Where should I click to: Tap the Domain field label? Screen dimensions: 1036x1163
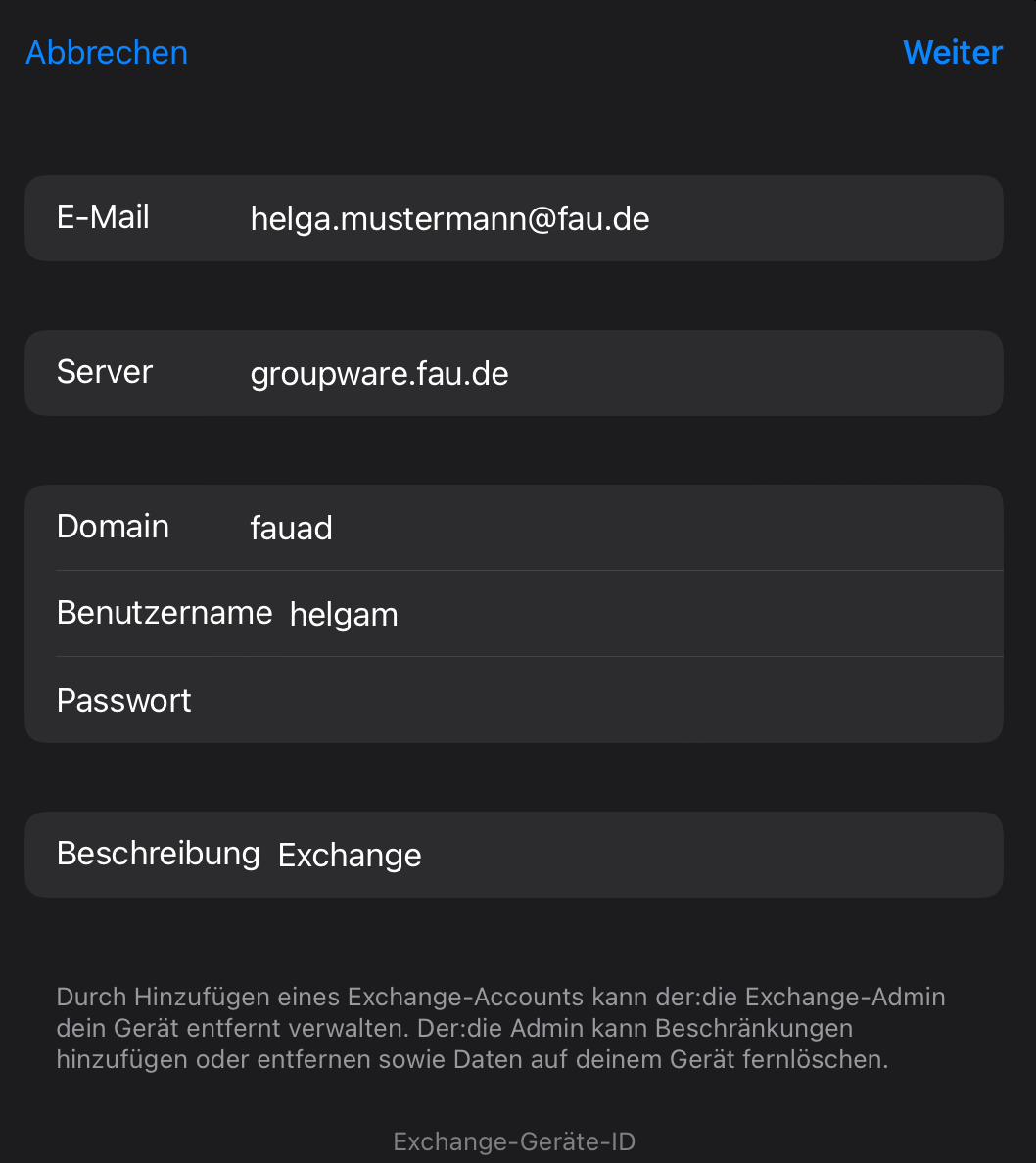[113, 527]
